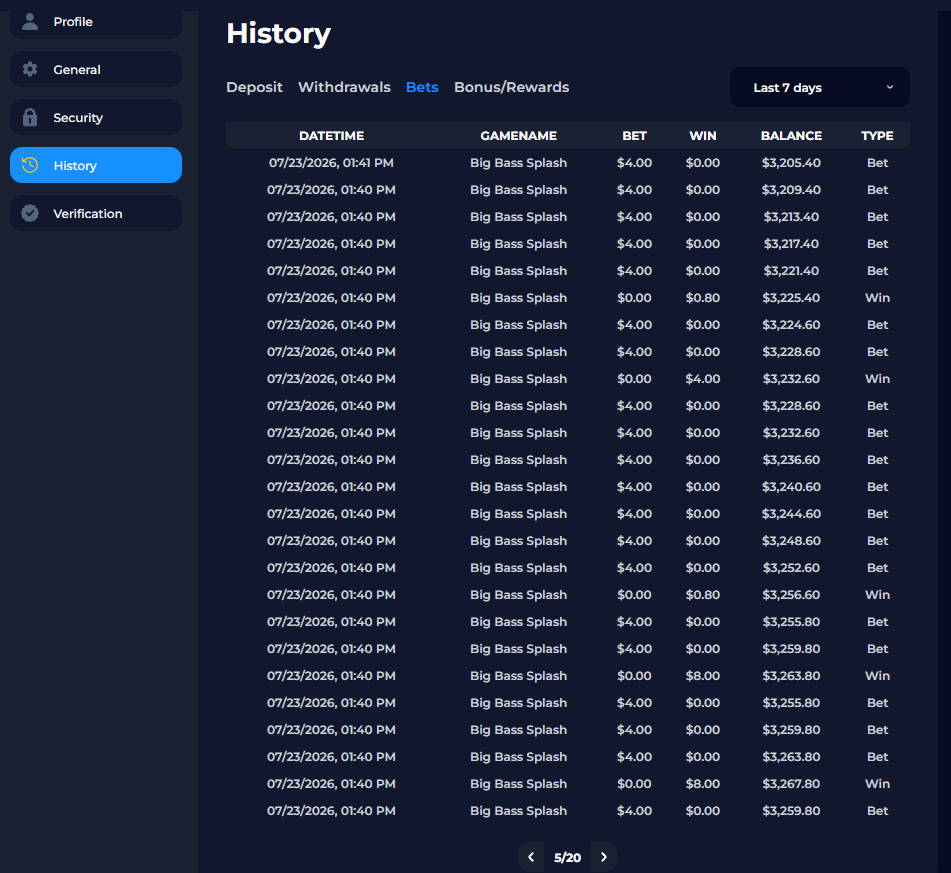Select the History sidebar item
This screenshot has width=951, height=873.
coord(96,165)
